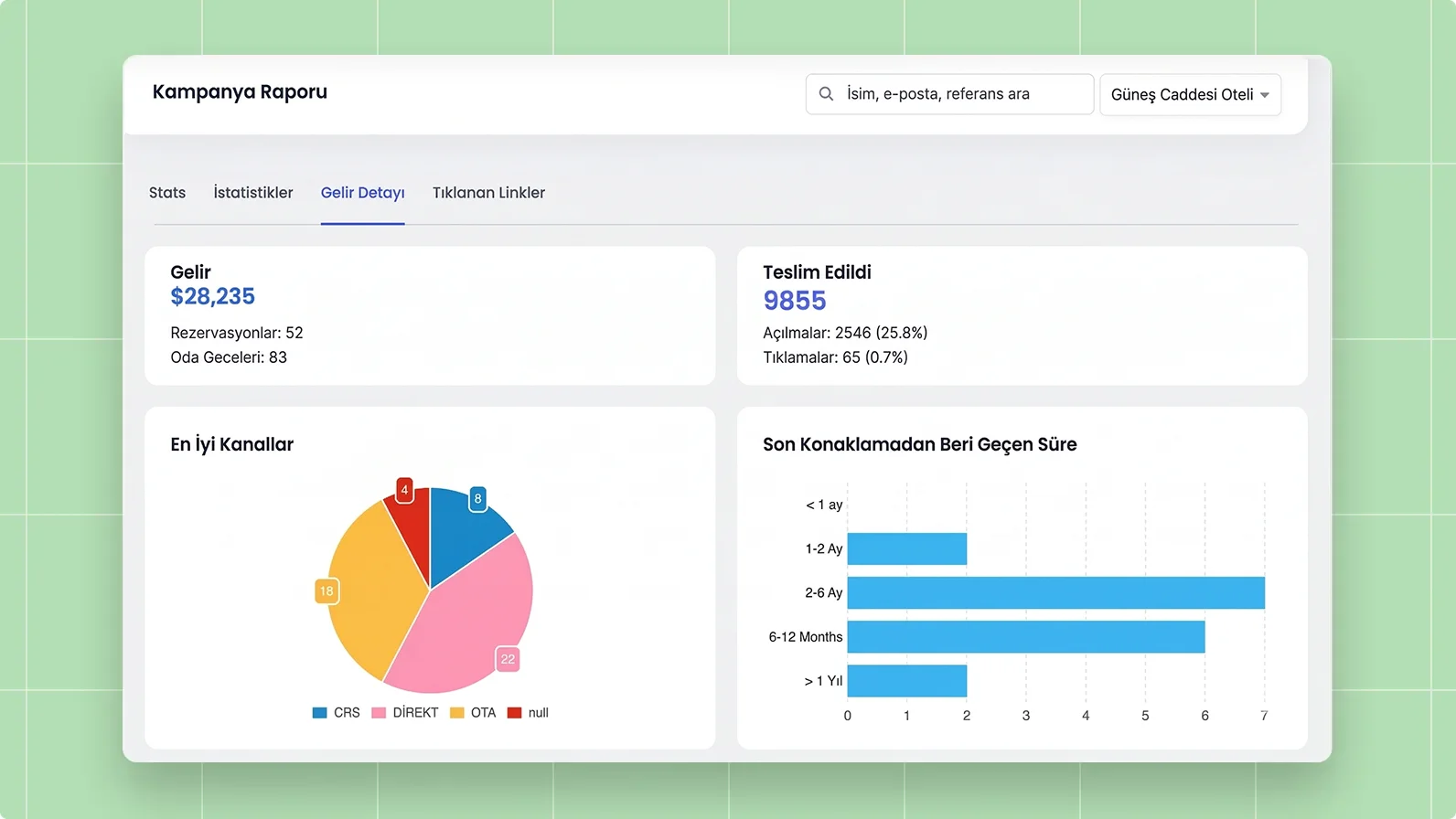The width and height of the screenshot is (1456, 819).
Task: Click the dropdown arrow beside hotel name
Action: [1265, 95]
